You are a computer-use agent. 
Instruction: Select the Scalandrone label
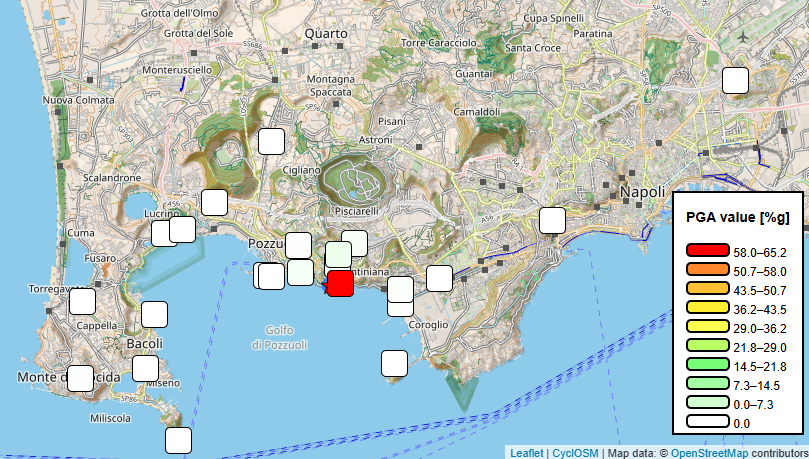tap(112, 177)
